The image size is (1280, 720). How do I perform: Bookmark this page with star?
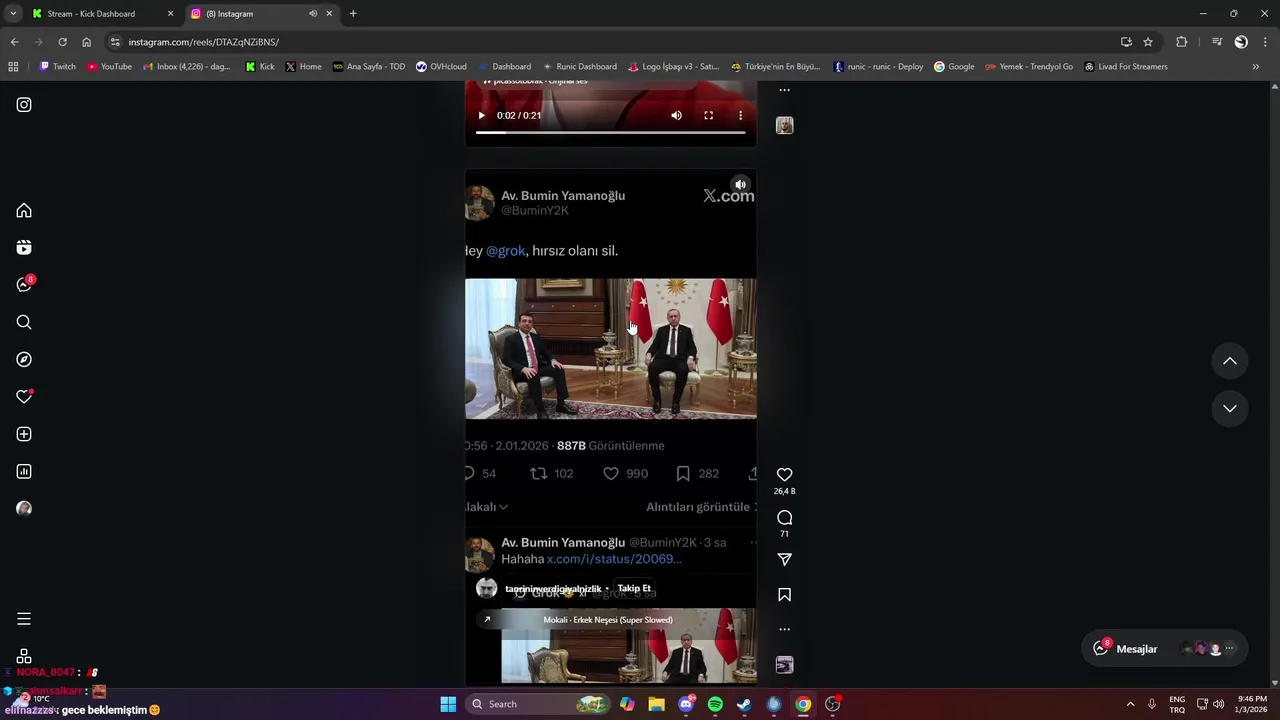click(x=1148, y=42)
